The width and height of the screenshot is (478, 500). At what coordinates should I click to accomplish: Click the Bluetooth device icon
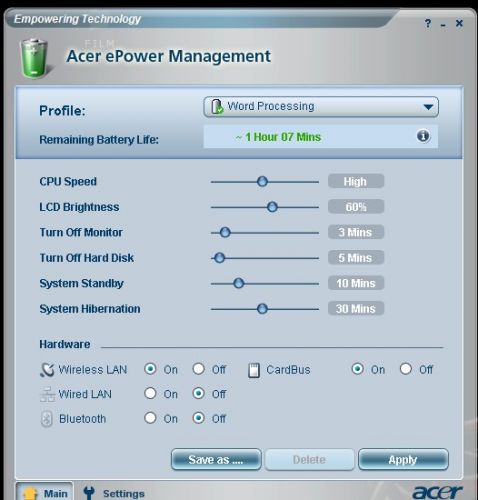47,419
